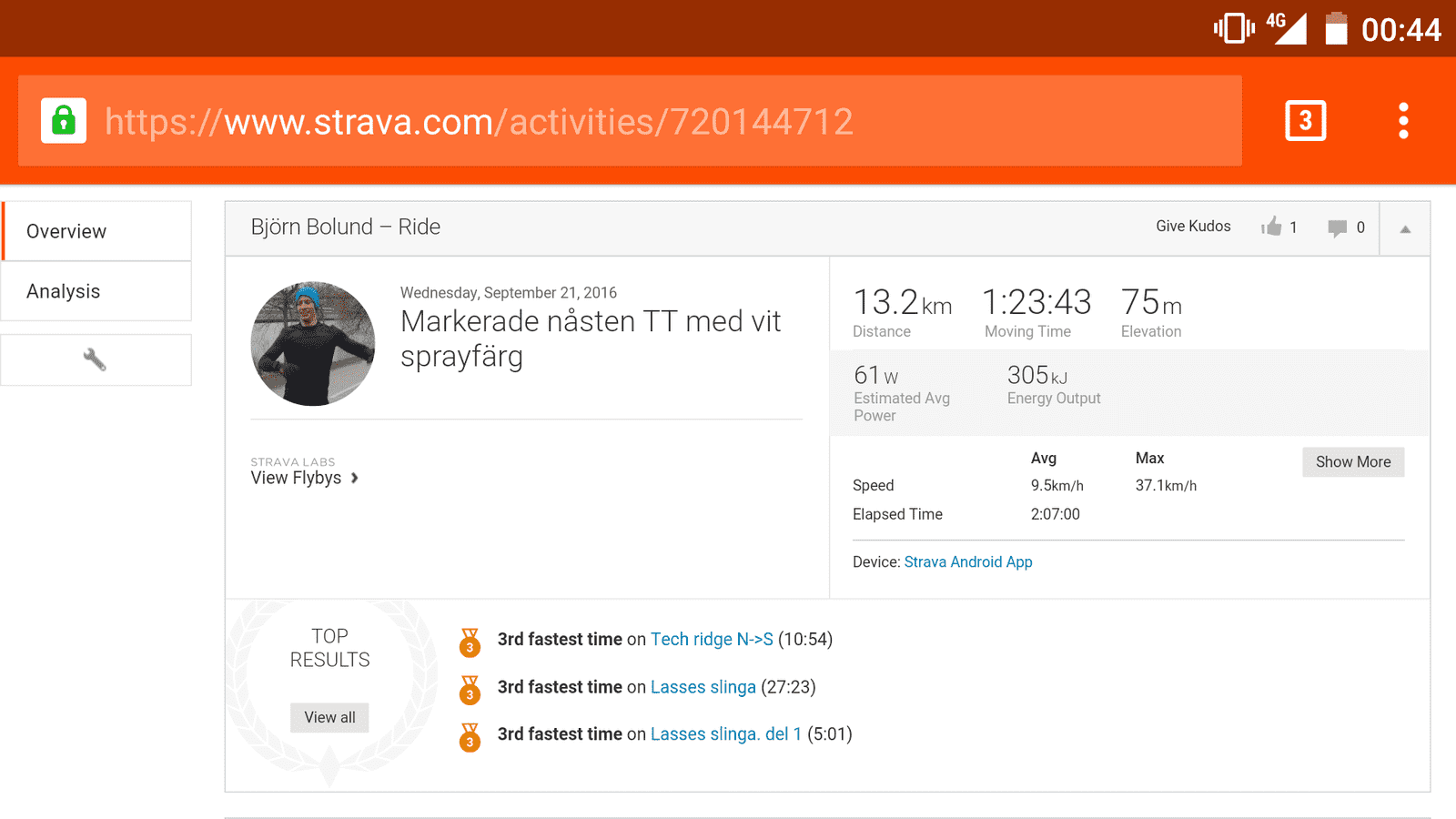This screenshot has width=1456, height=819.
Task: Click the comment count number 0
Action: pos(1360,227)
